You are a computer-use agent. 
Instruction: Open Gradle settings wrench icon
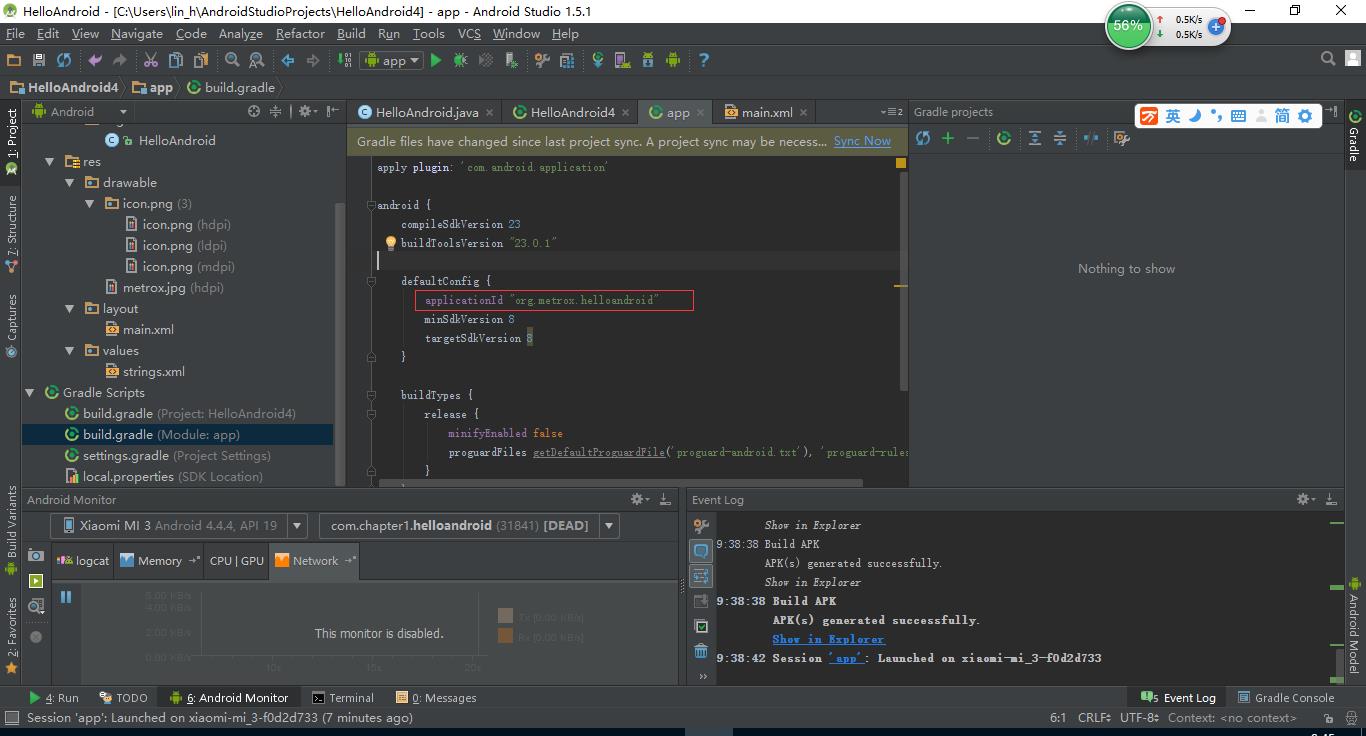pyautogui.click(x=1122, y=138)
